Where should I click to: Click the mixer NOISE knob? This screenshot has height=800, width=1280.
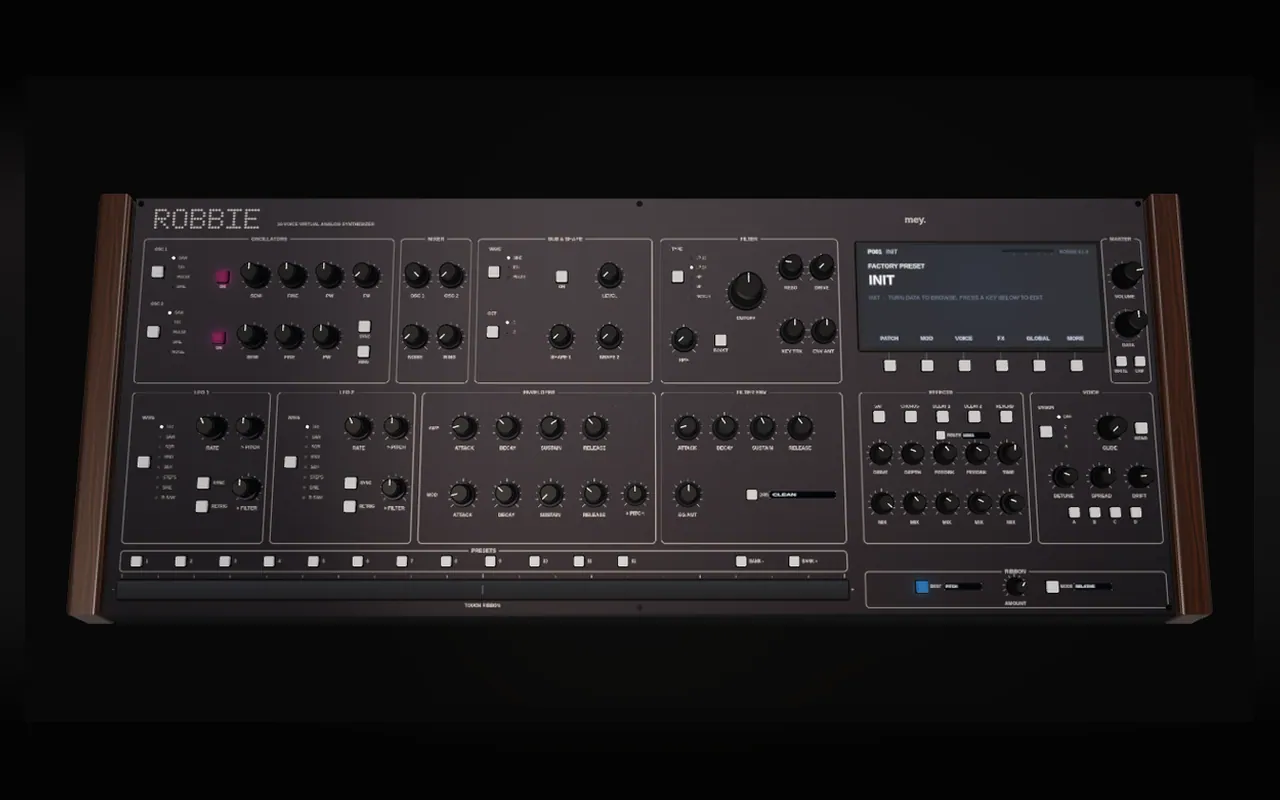point(415,336)
